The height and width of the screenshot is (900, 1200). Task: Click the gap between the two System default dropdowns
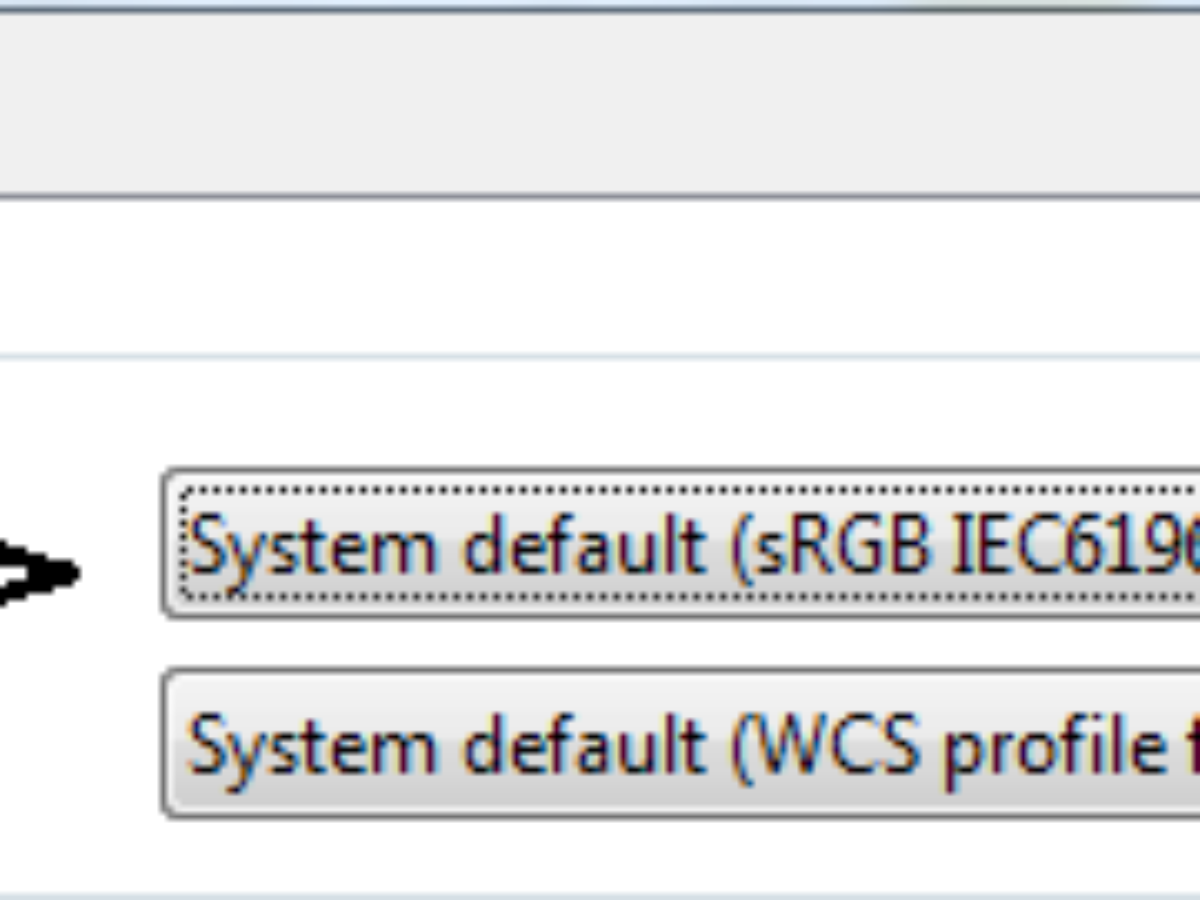pyautogui.click(x=681, y=644)
